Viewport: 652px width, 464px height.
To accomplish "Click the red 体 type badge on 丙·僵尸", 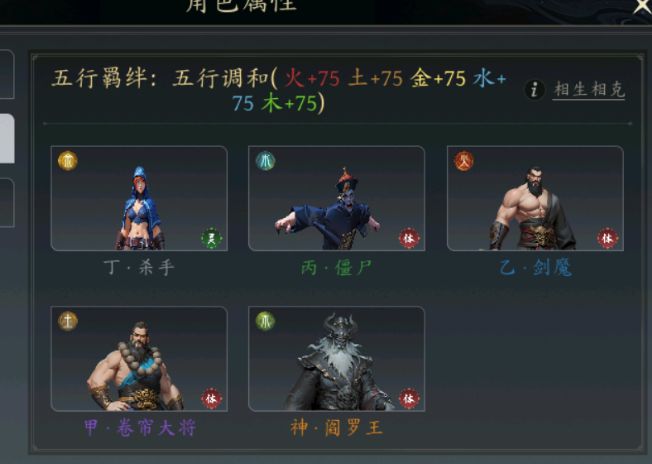I will 409,238.
